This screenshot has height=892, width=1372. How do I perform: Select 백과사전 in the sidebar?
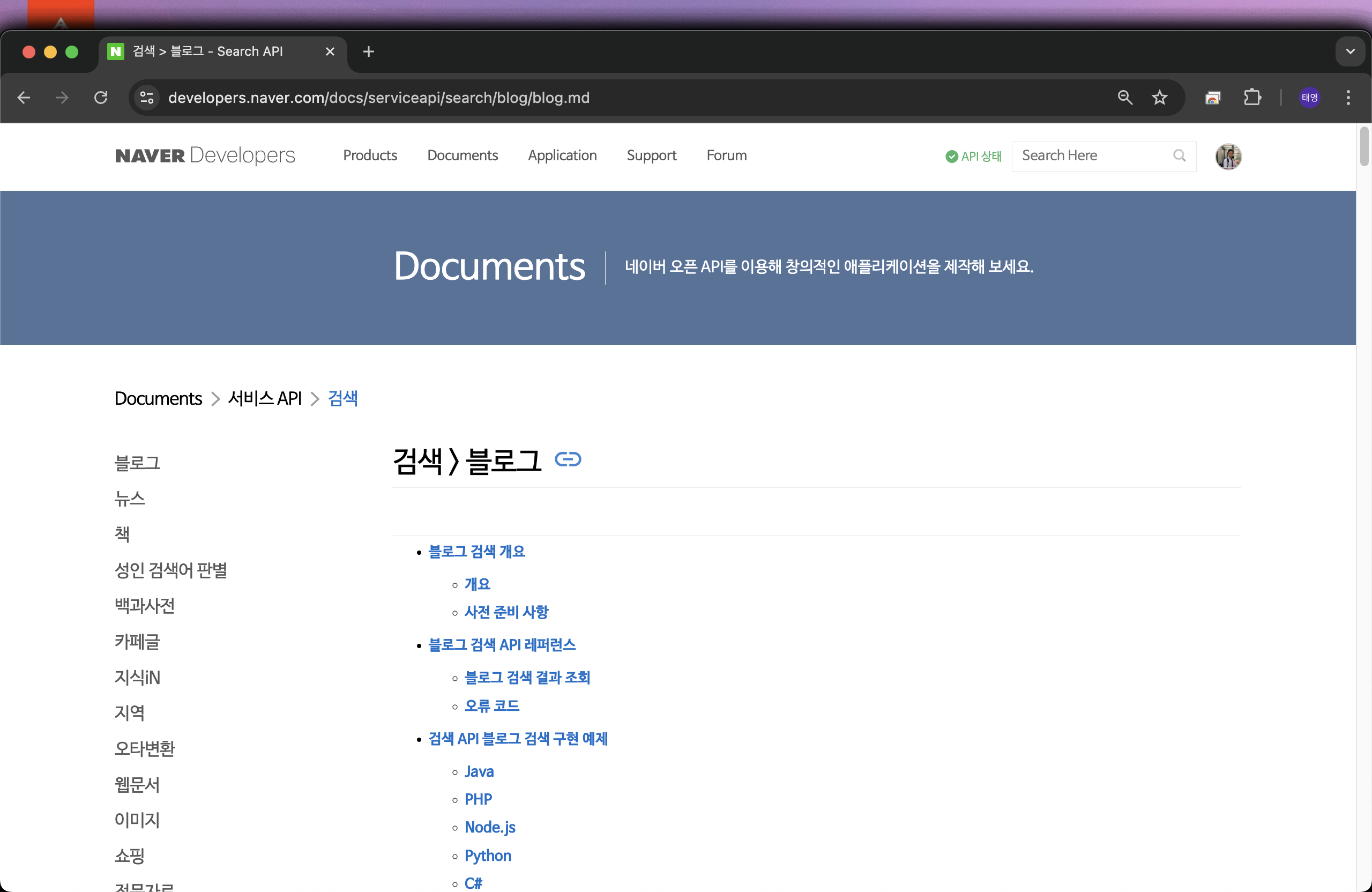coord(145,606)
